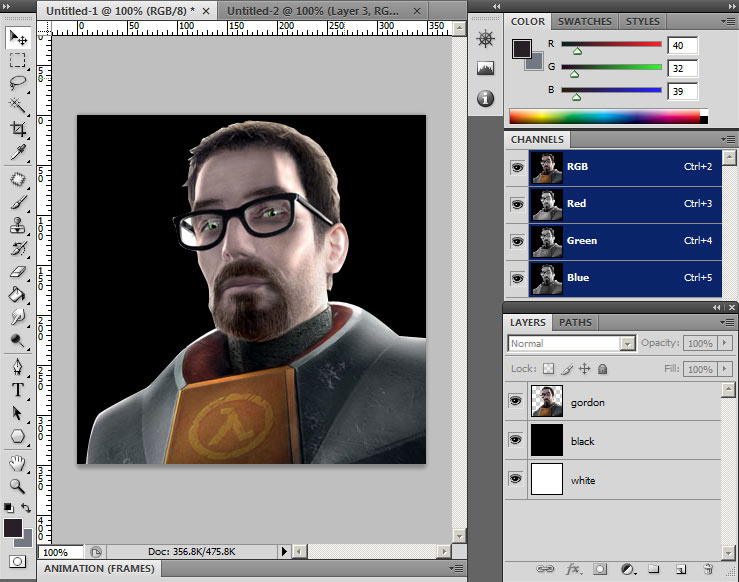Viewport: 739px width, 582px height.
Task: Click the create new layer icon
Action: tap(680, 569)
